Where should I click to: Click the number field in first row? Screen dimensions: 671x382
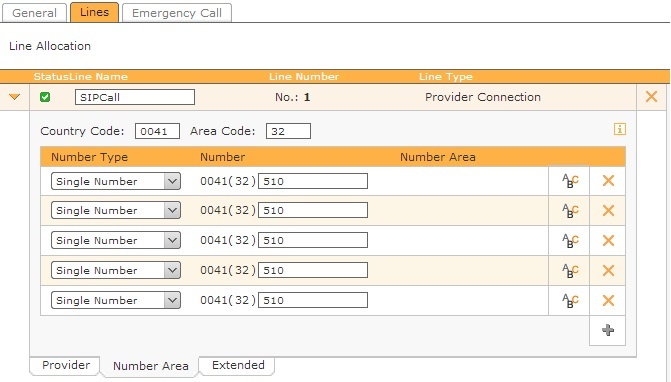point(313,181)
